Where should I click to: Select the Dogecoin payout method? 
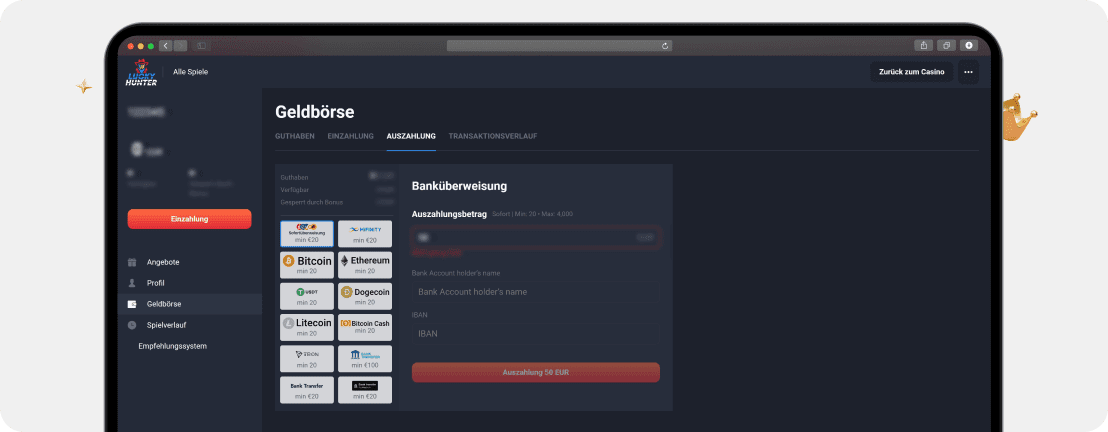(x=365, y=296)
